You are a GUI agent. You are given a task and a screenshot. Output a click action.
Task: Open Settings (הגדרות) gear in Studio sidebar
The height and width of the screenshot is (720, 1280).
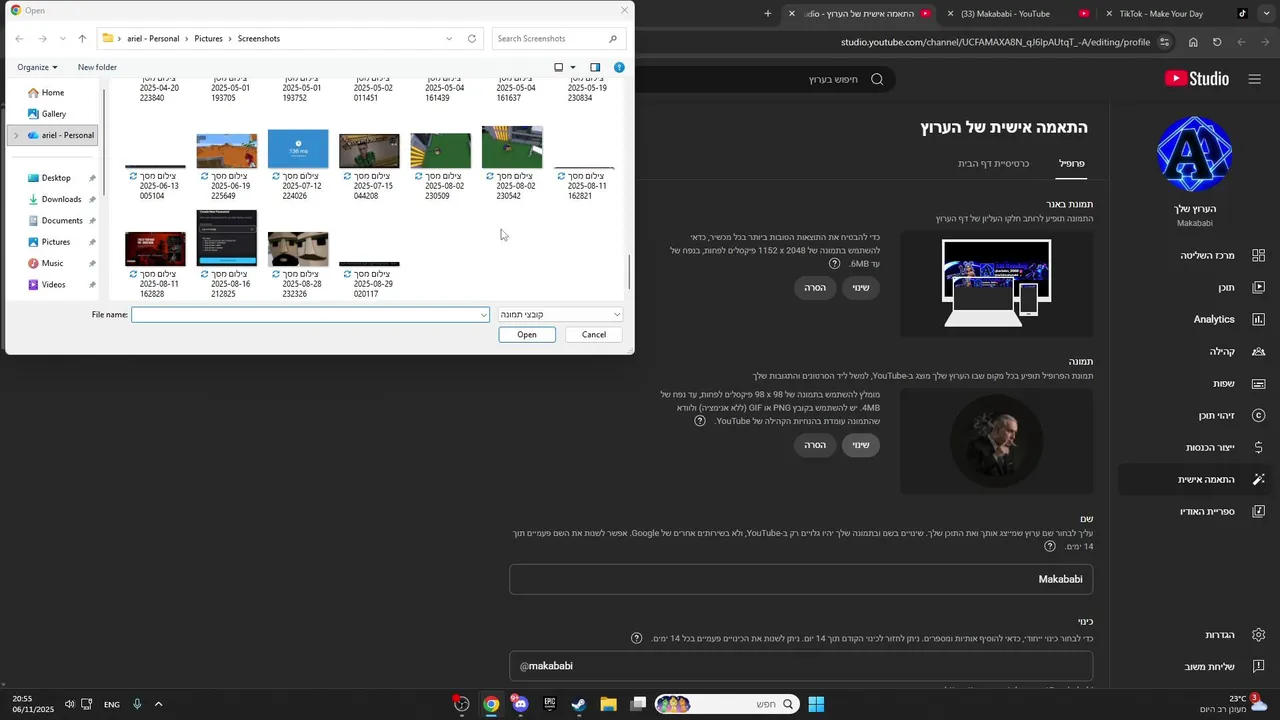(1258, 635)
